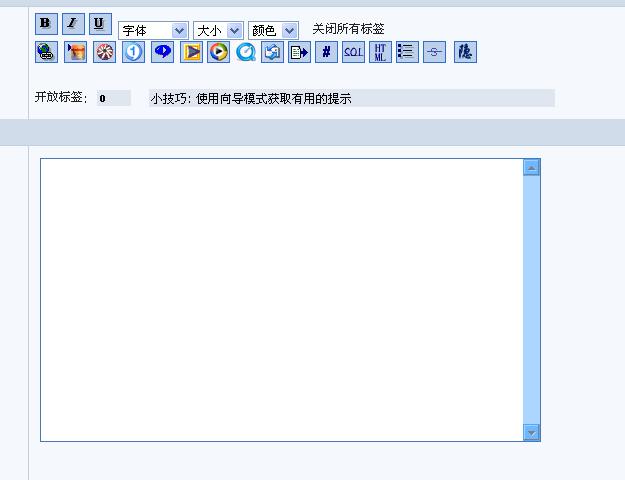The width and height of the screenshot is (625, 480).
Task: Open the 颜色 color dropdown
Action: pyautogui.click(x=272, y=31)
